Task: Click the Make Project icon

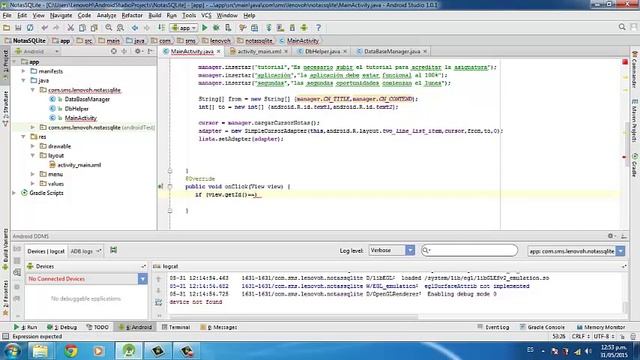Action: [161, 28]
